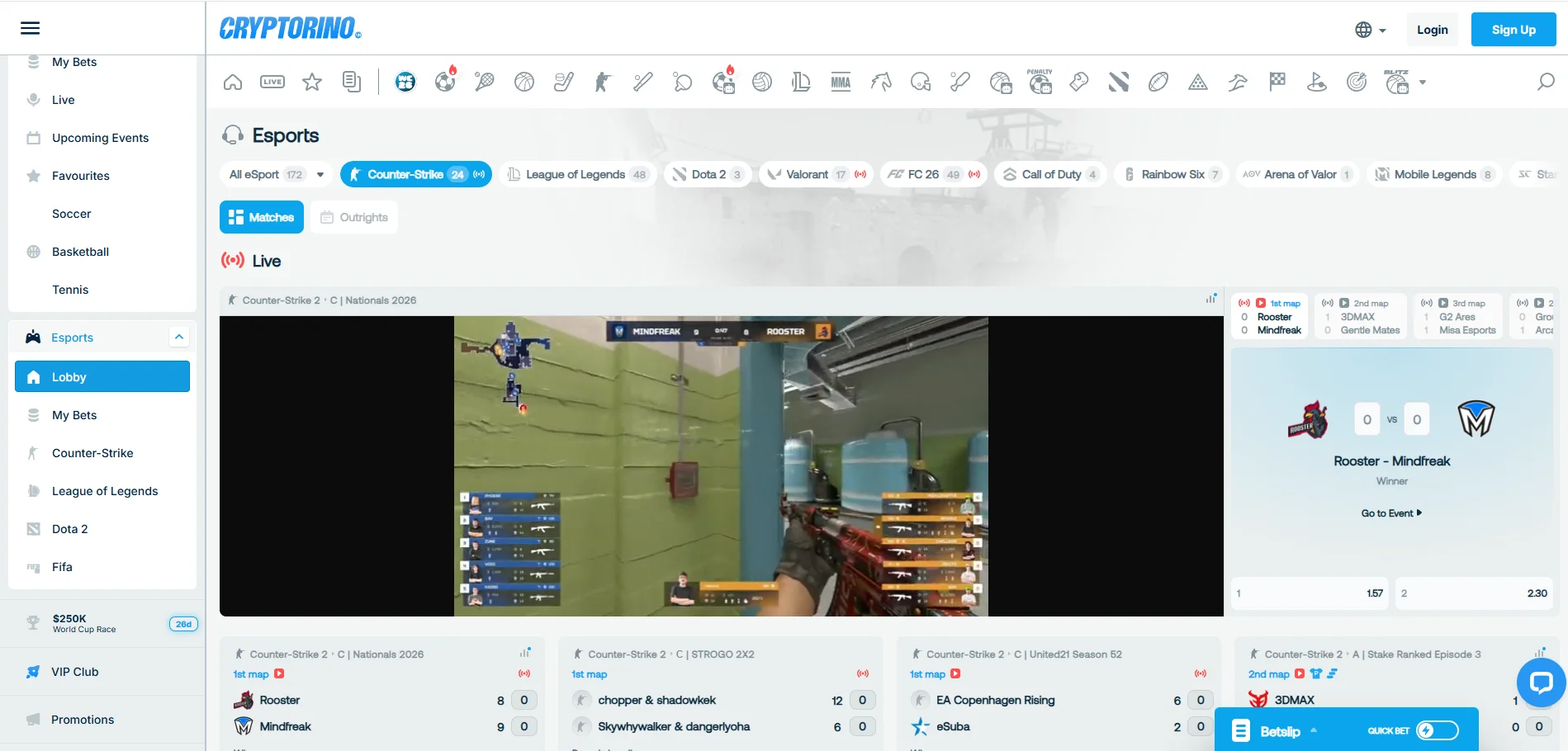Screen dimensions: 1568x751
Task: Open the language globe dropdown
Action: pyautogui.click(x=1370, y=30)
